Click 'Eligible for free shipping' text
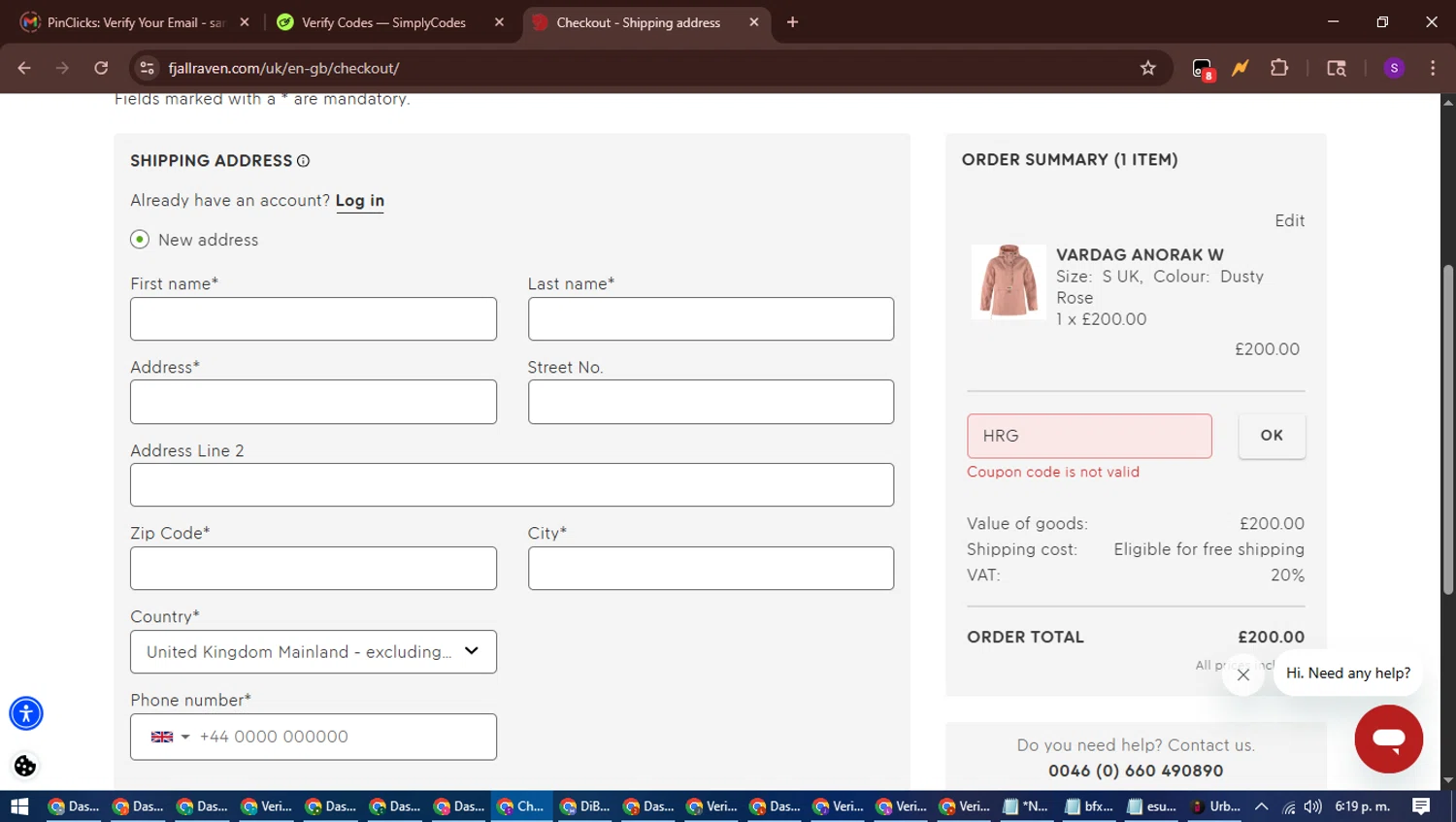The width and height of the screenshot is (1456, 822). (x=1209, y=549)
